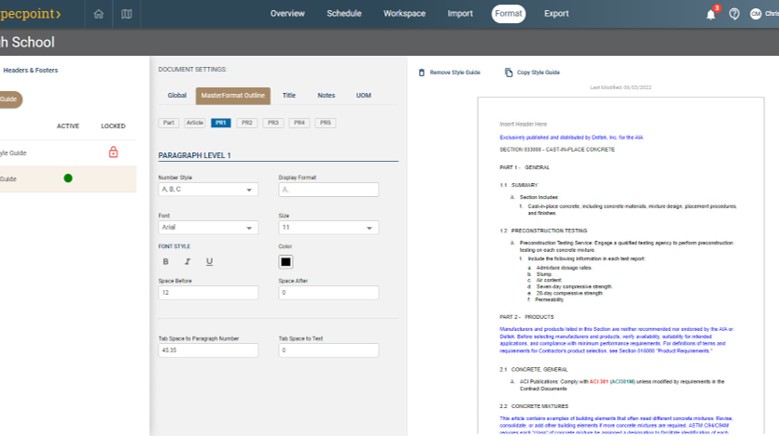
Task: Open the notifications bell
Action: click(x=710, y=14)
